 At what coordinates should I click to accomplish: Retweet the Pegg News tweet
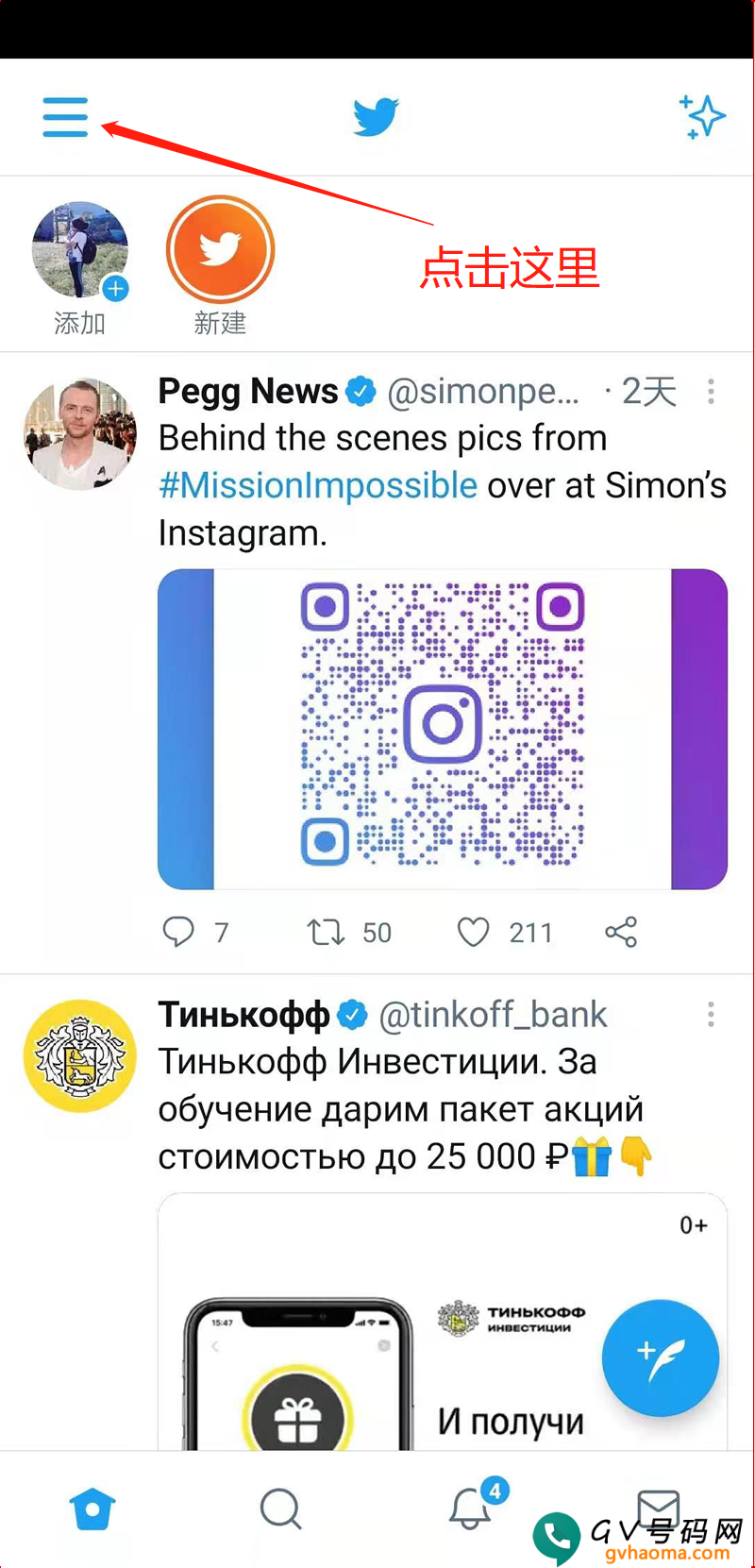point(326,933)
